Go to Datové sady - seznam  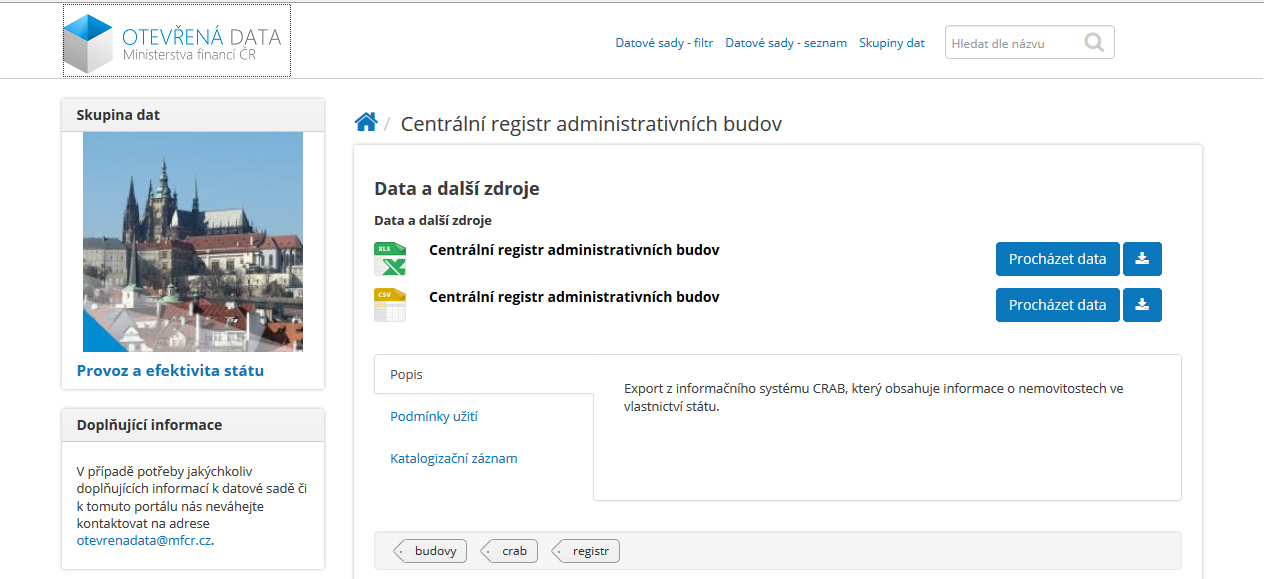pyautogui.click(x=786, y=43)
